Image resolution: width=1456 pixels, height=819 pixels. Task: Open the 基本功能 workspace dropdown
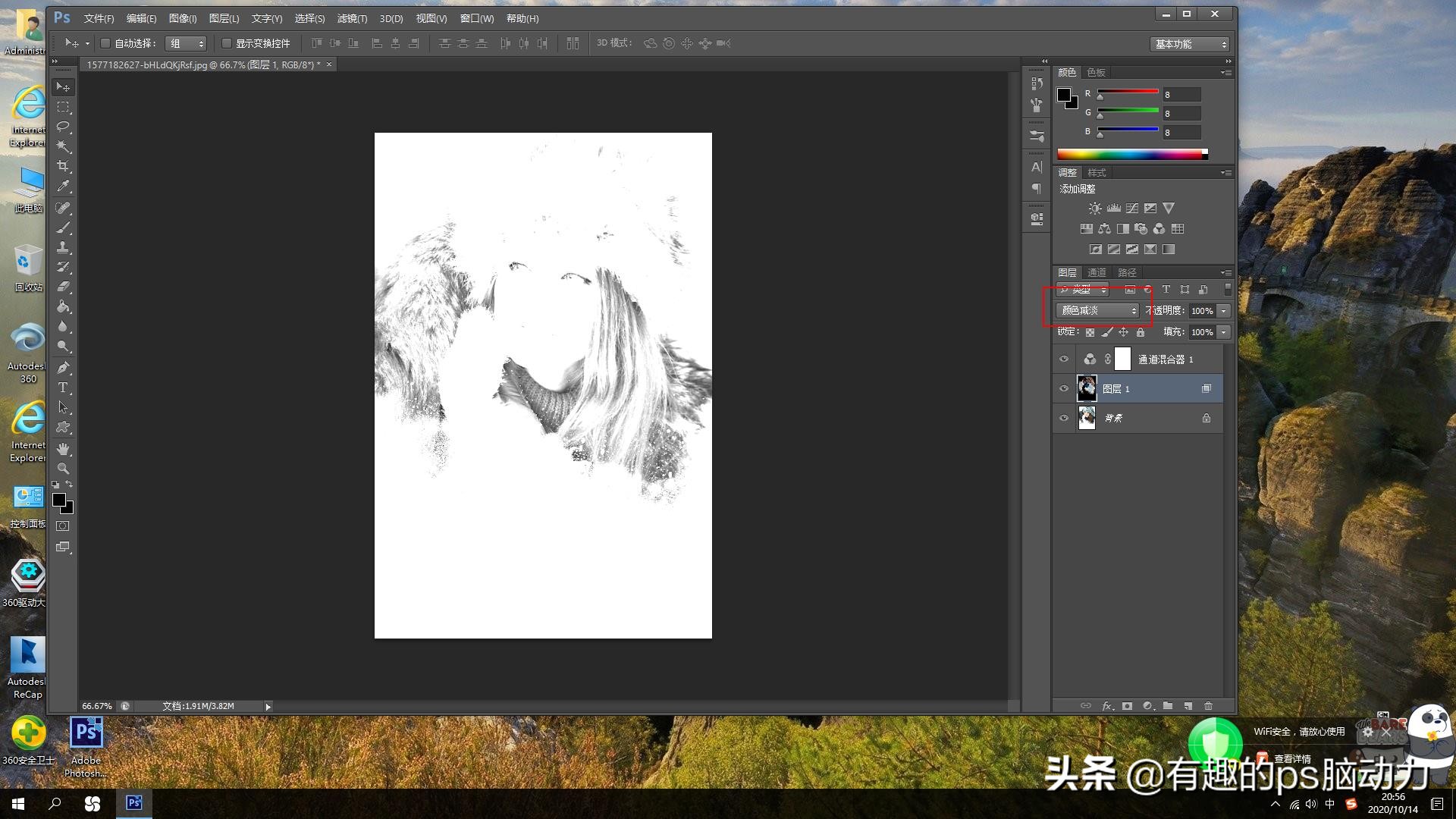1189,44
